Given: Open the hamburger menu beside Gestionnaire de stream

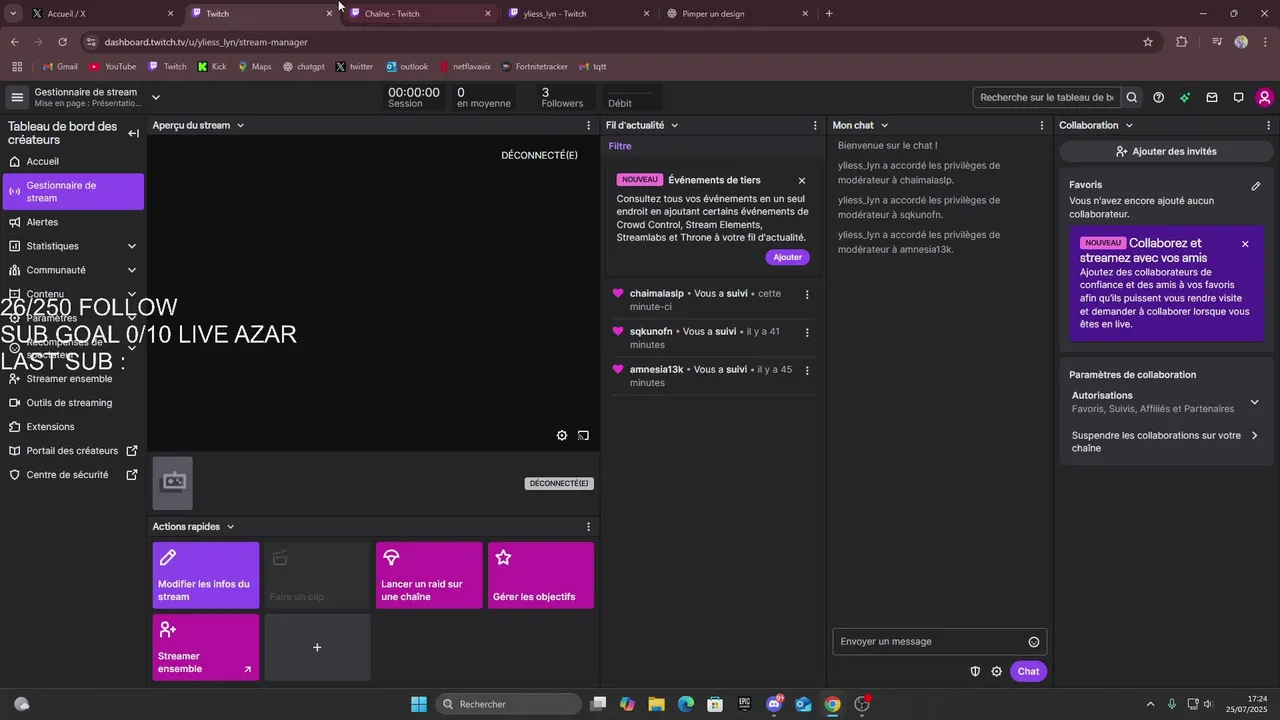Looking at the screenshot, I should click(x=17, y=97).
